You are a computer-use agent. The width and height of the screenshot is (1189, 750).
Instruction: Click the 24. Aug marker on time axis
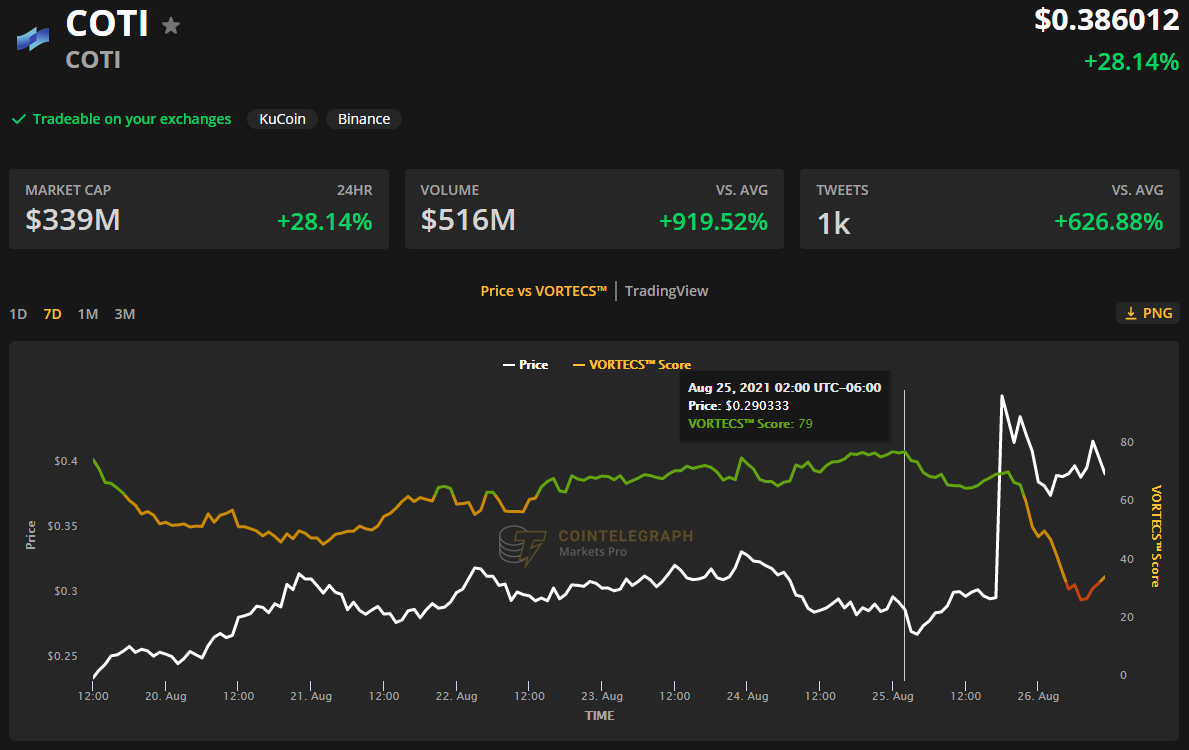pos(748,696)
